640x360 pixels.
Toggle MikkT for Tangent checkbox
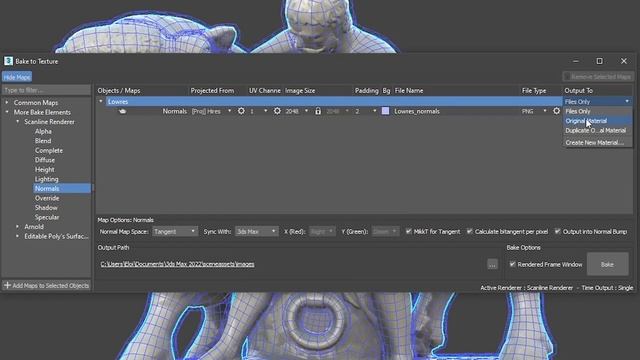(x=409, y=231)
